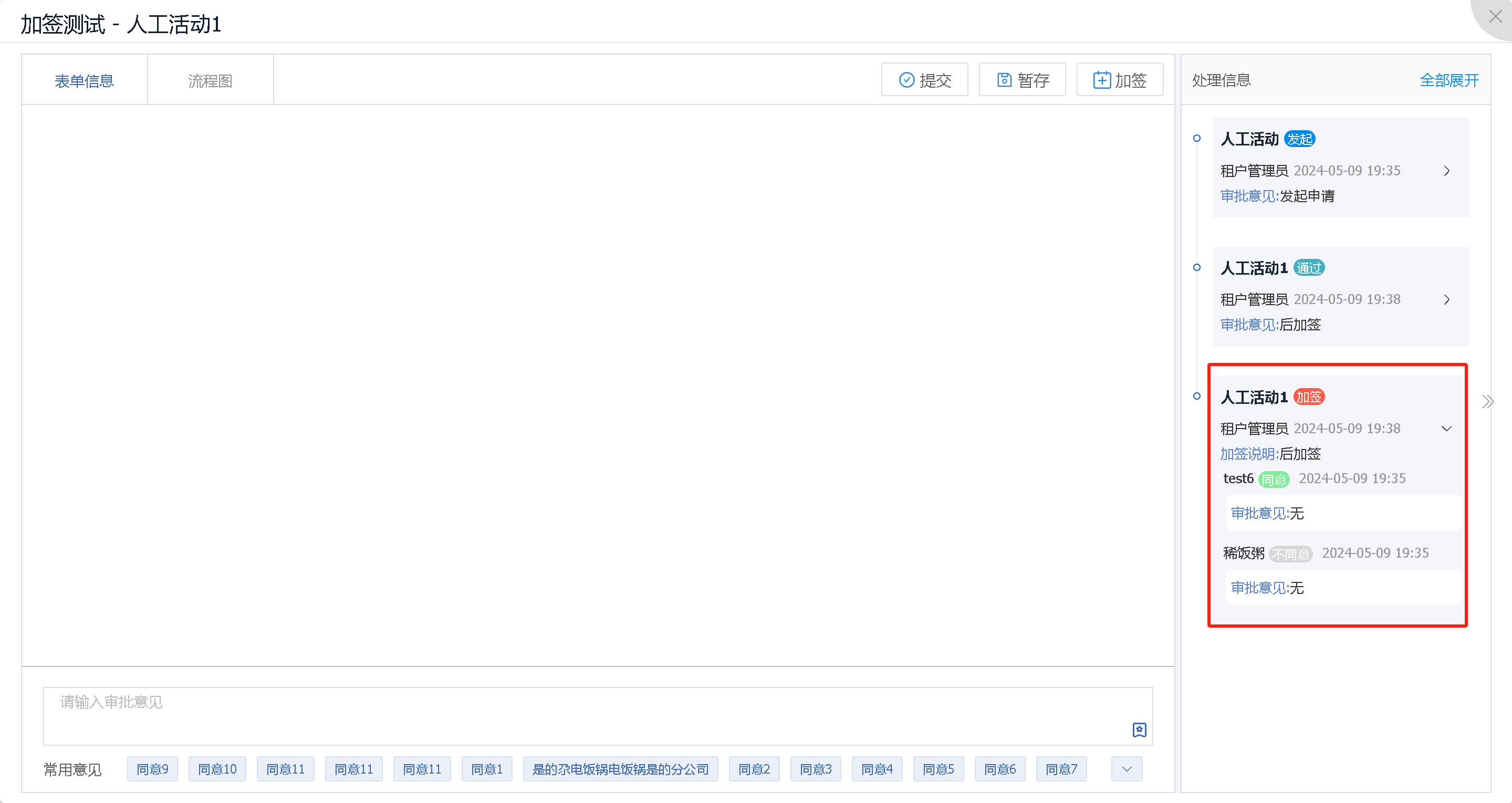Viewport: 1512px width, 803px height.
Task: Choose the long opinion 是的尕电饭锅电饭锅是的分公司
Action: pyautogui.click(x=620, y=769)
